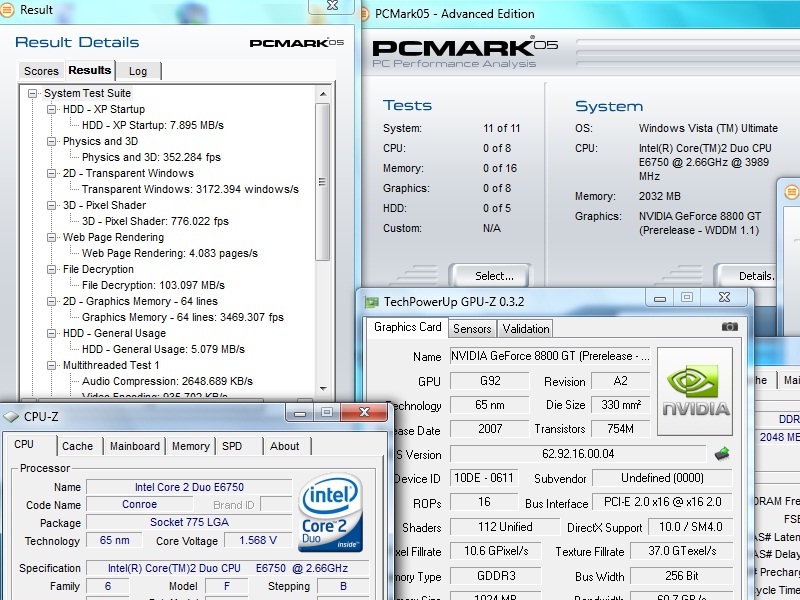Image resolution: width=800 pixels, height=600 pixels.
Task: Open the Scores tab in Result Details
Action: pos(41,71)
